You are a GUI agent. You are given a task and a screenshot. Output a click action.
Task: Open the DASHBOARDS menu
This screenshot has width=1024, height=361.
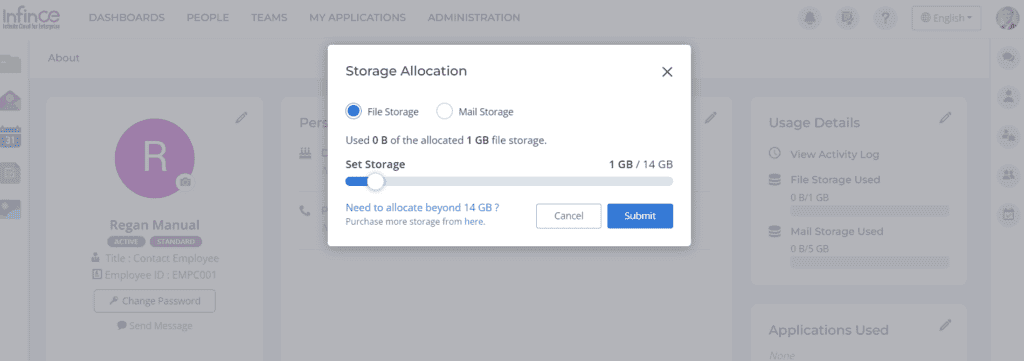pos(127,18)
